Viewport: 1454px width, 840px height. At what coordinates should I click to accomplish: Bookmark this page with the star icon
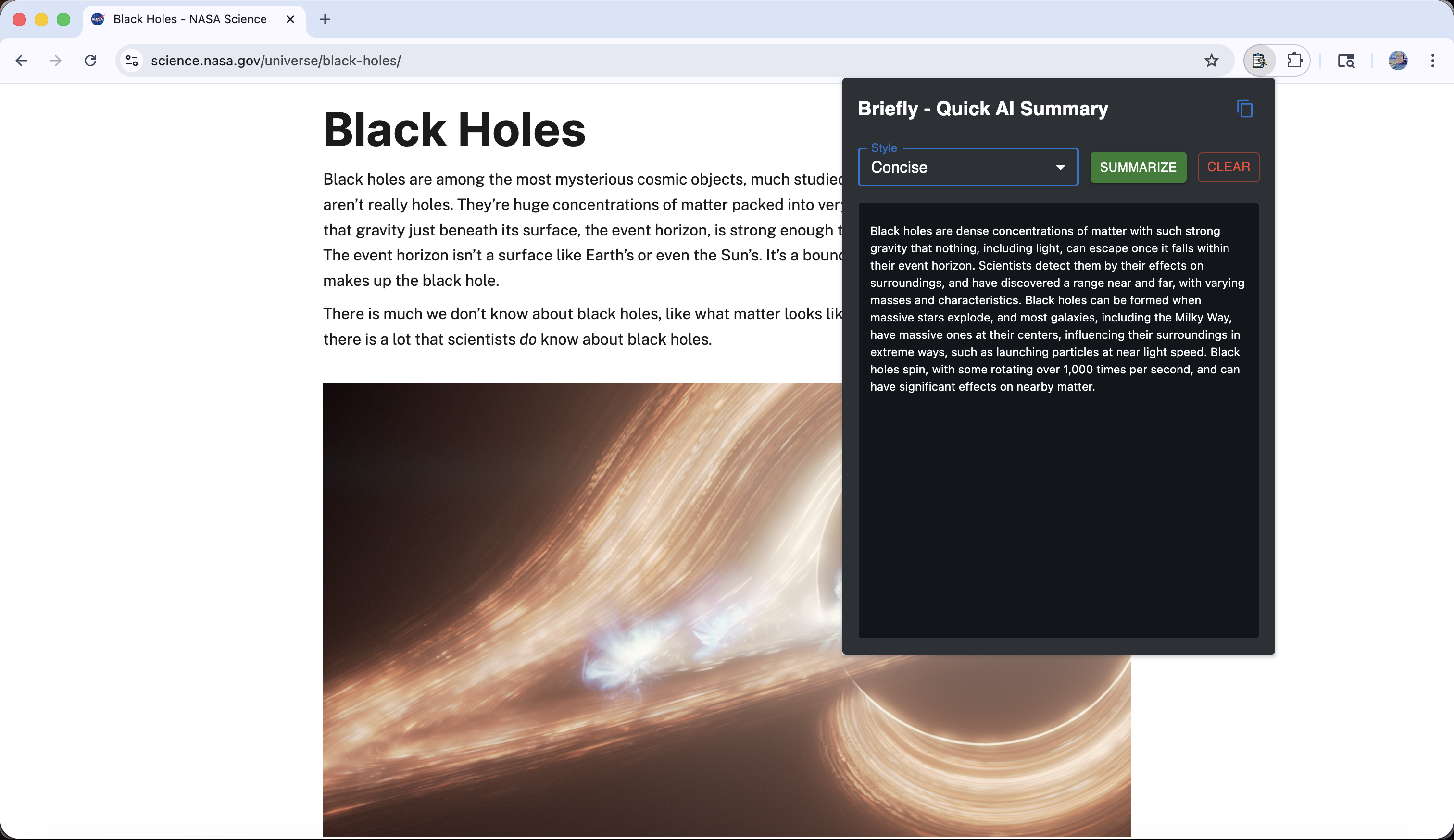[x=1211, y=61]
